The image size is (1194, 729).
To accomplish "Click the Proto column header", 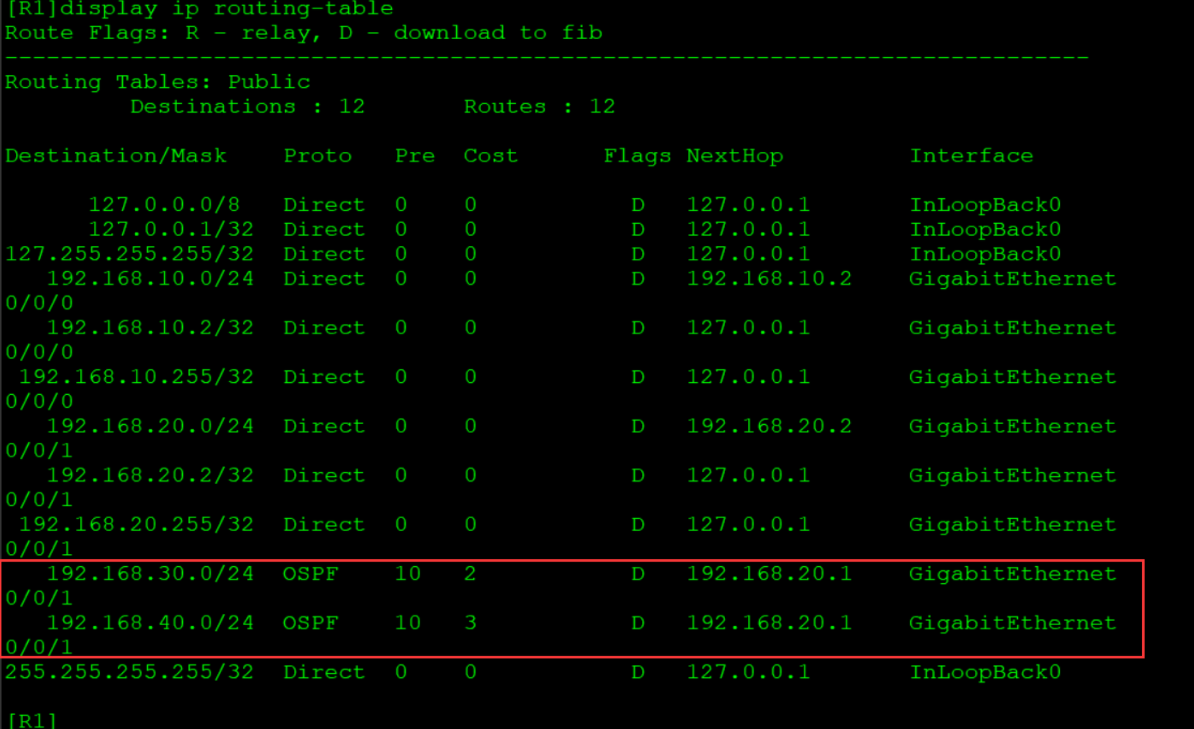I will coord(317,155).
